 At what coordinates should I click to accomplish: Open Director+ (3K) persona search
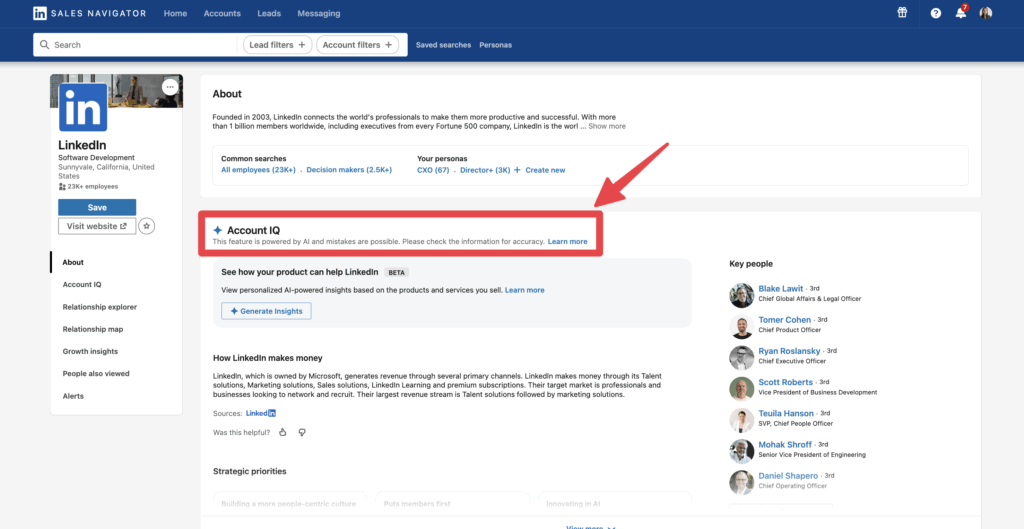[x=485, y=170]
